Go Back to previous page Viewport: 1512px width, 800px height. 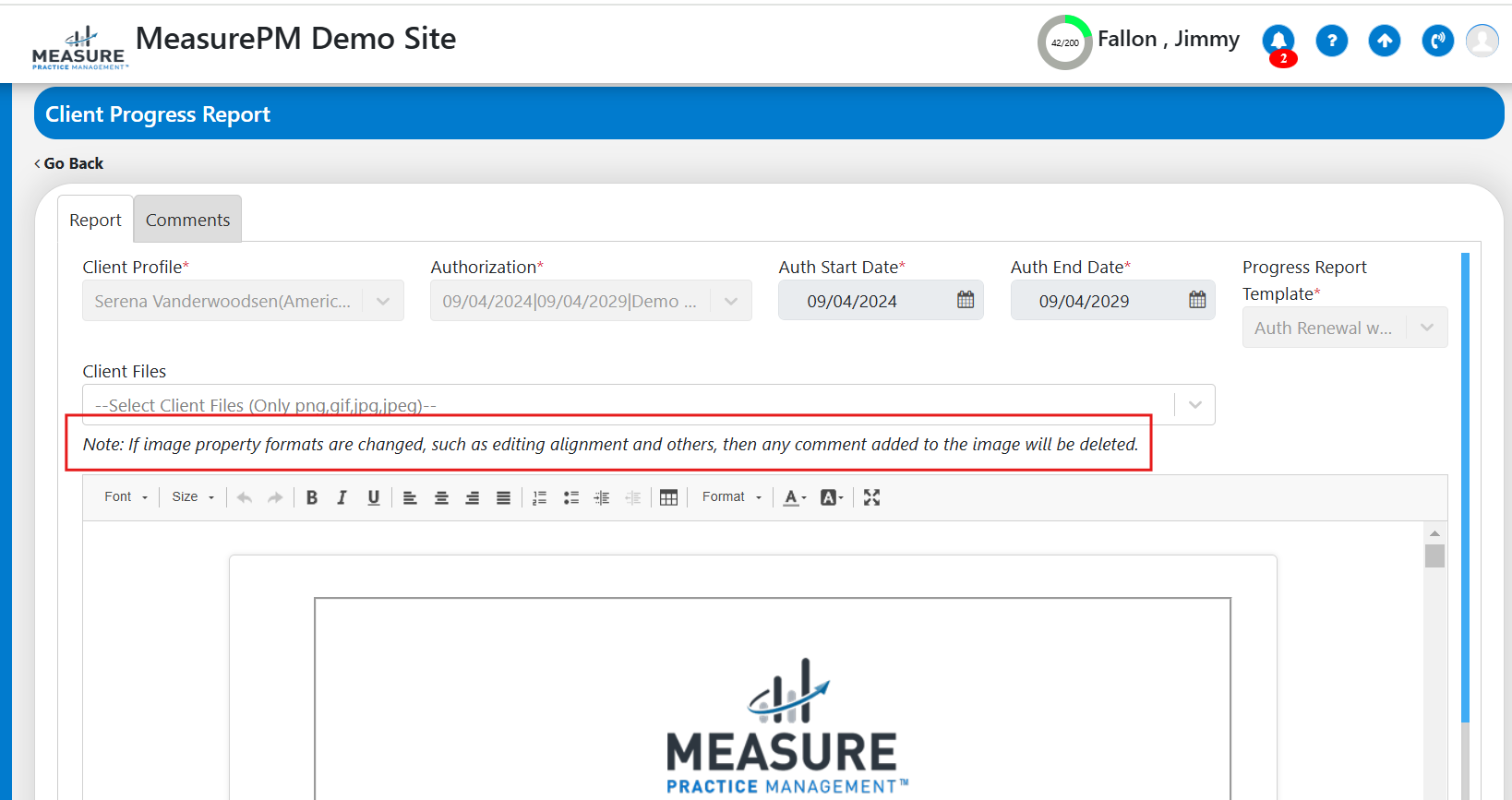point(69,163)
